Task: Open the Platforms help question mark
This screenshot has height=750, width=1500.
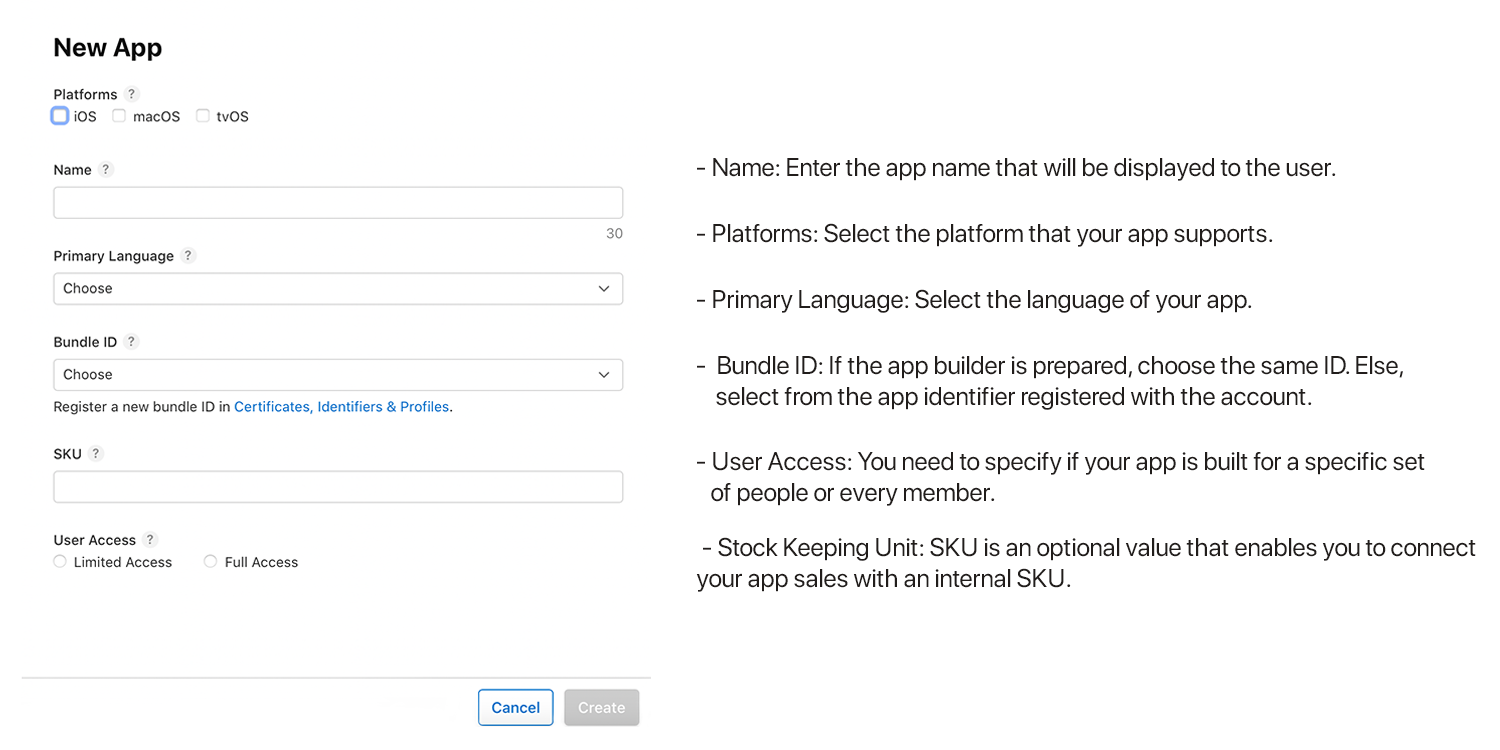Action: pos(132,94)
